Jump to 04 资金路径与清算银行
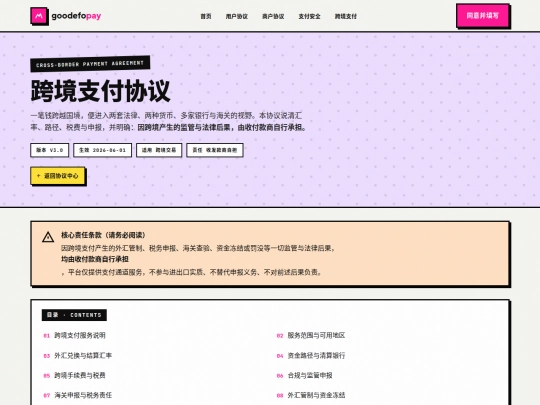 [x=311, y=355]
